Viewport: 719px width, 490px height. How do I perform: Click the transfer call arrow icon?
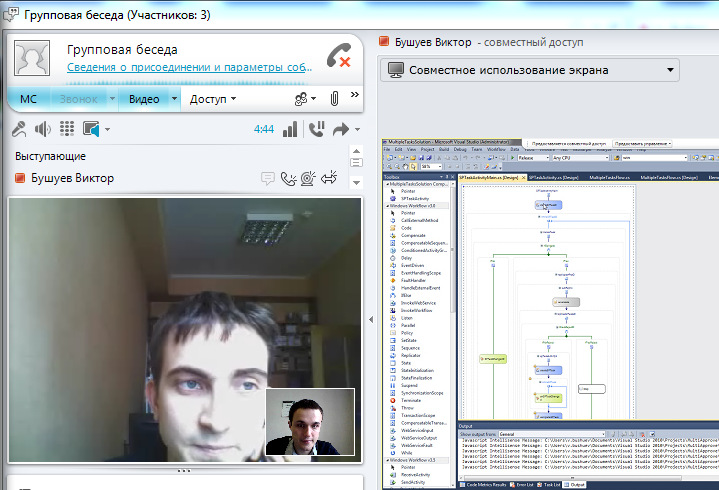tap(341, 129)
